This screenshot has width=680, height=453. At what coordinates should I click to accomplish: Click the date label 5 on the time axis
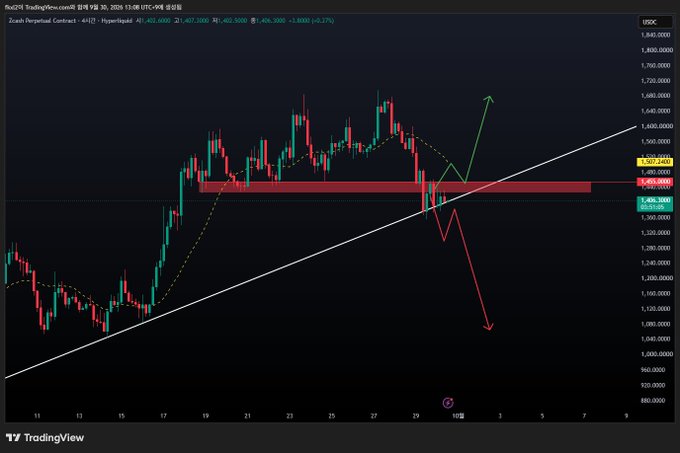(542, 416)
